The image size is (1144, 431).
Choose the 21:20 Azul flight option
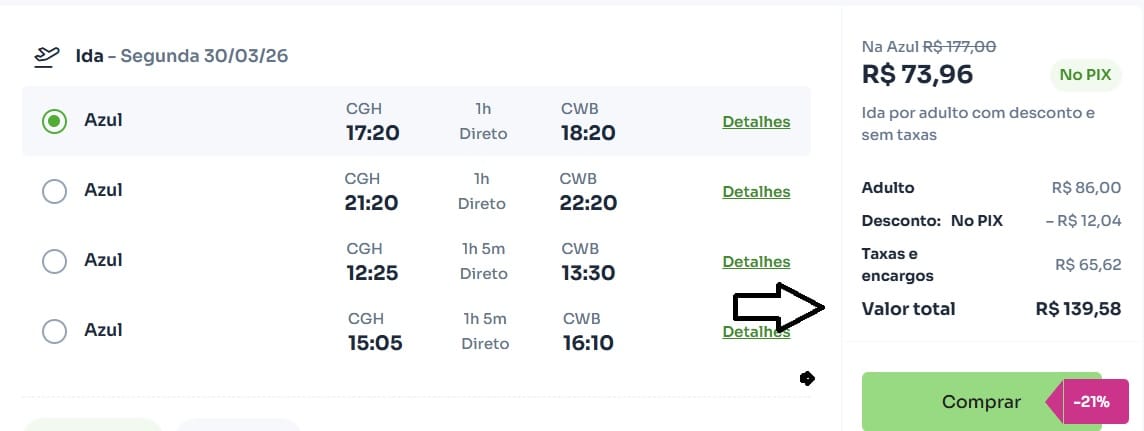click(54, 191)
